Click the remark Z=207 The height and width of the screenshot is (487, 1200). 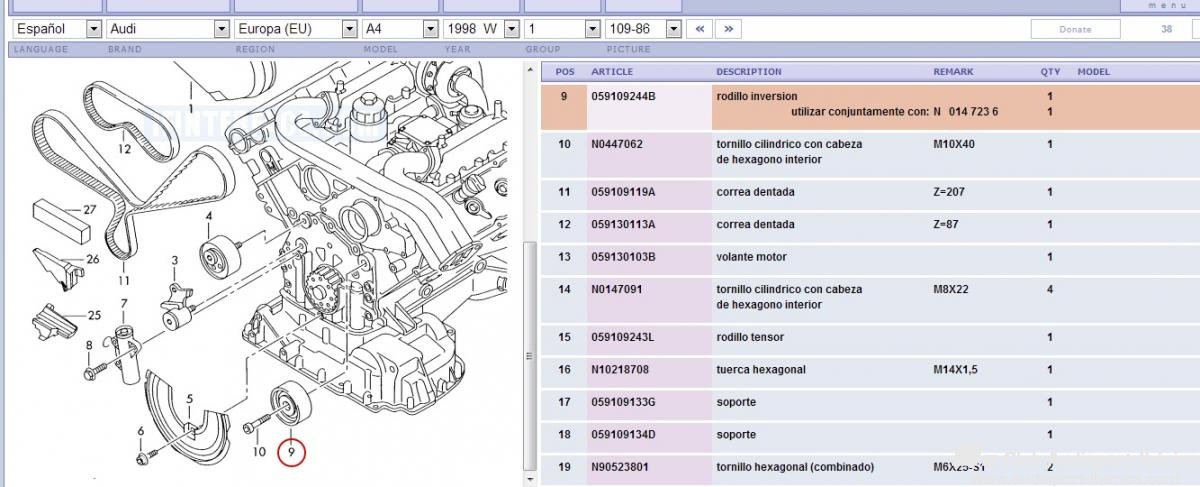point(948,191)
